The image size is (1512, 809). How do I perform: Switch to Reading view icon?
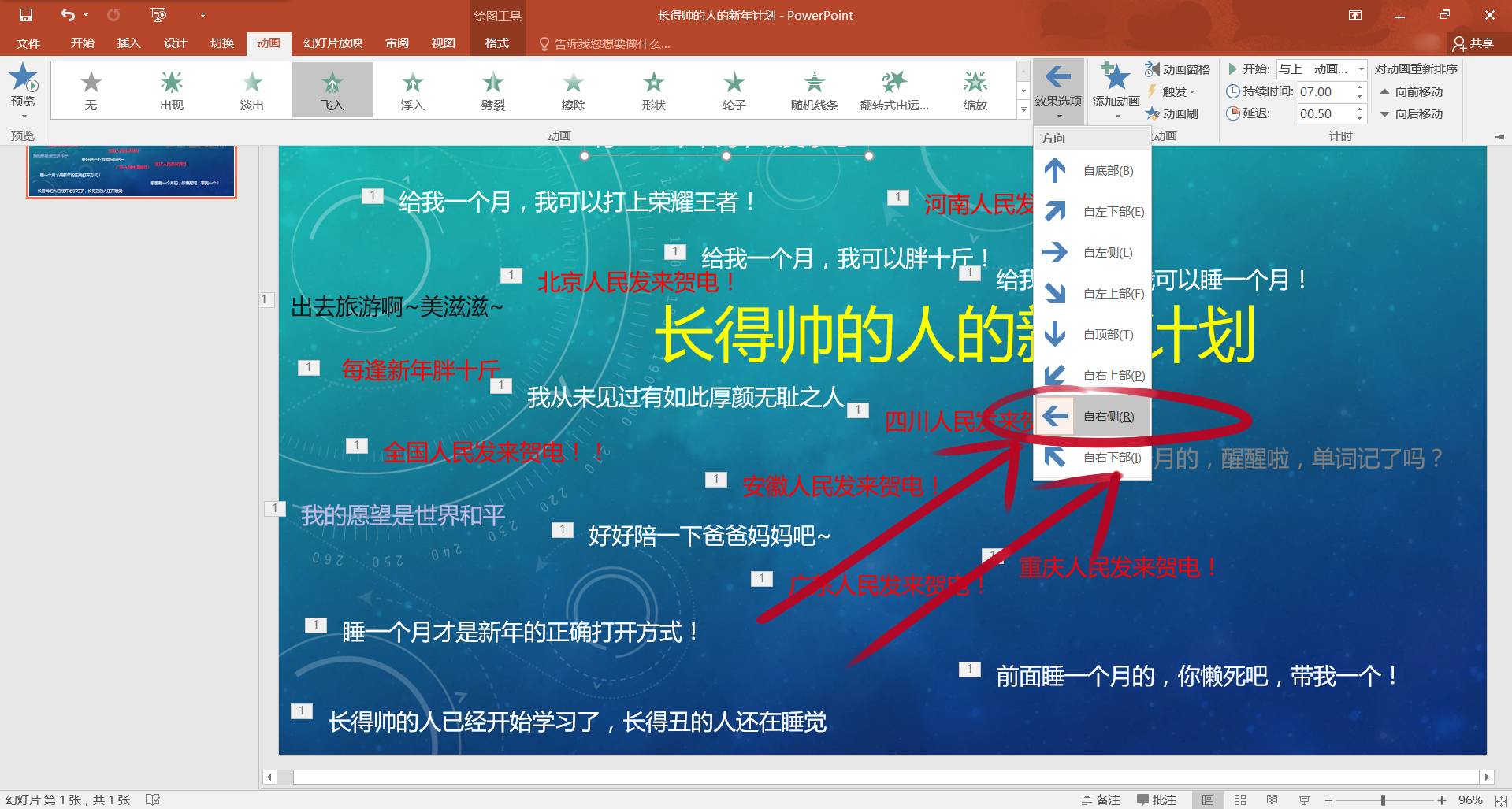[1272, 800]
